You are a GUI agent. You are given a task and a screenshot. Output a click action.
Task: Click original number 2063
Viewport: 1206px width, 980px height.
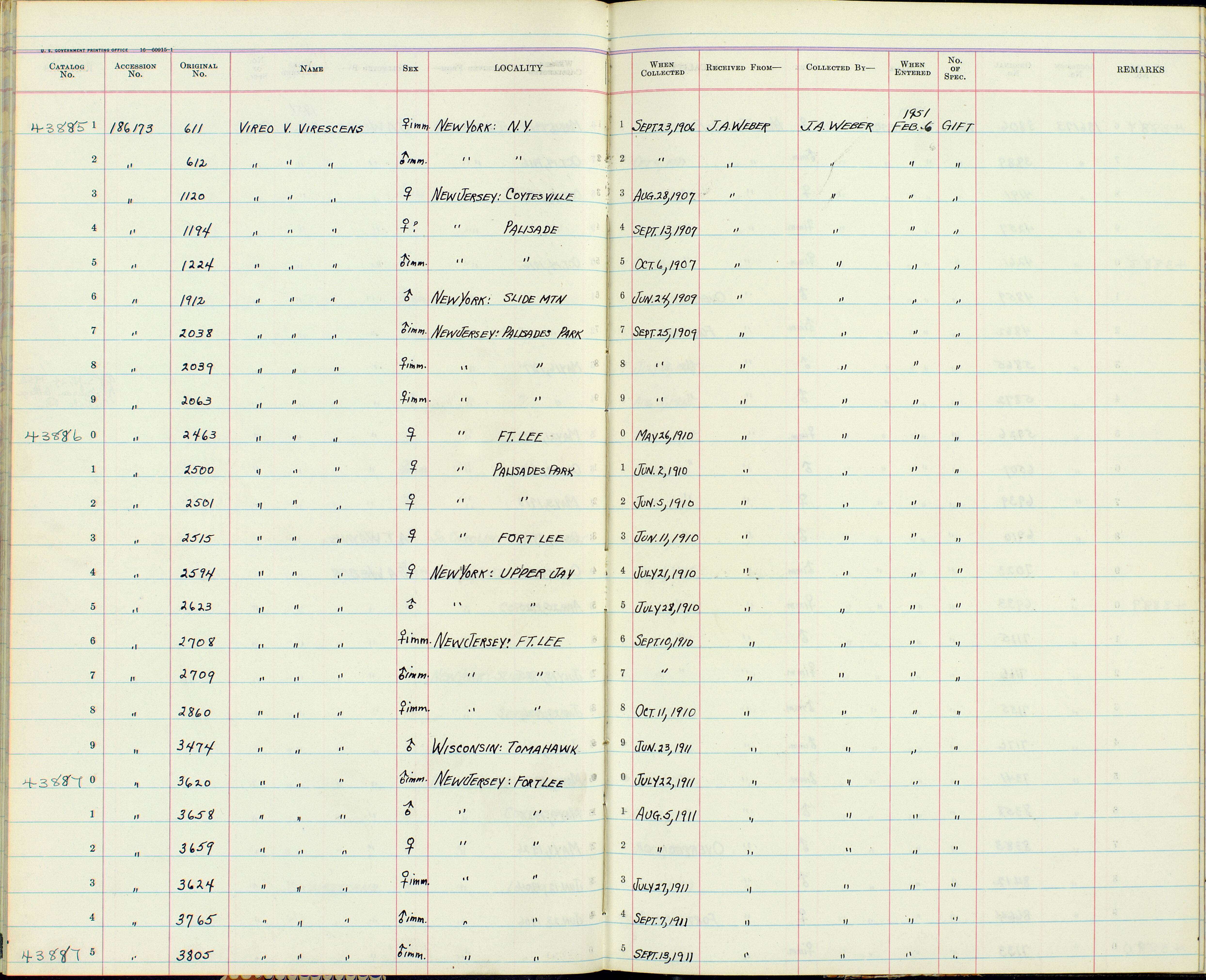tap(197, 401)
